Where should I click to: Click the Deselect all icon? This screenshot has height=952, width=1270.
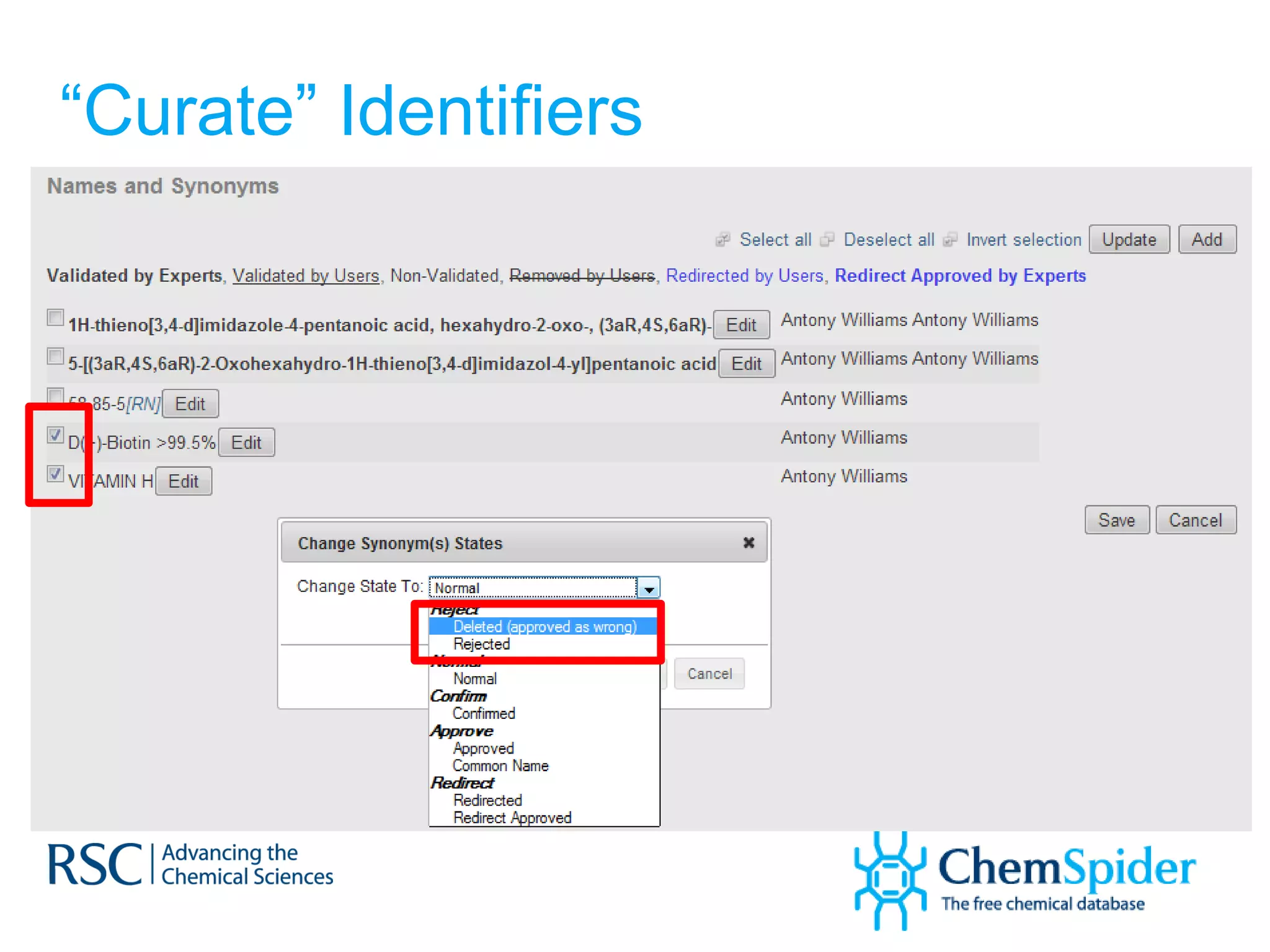pos(827,240)
